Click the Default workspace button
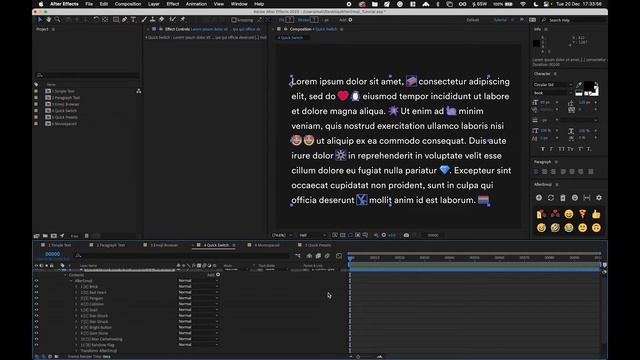This screenshot has height=360, width=640. pos(473,20)
